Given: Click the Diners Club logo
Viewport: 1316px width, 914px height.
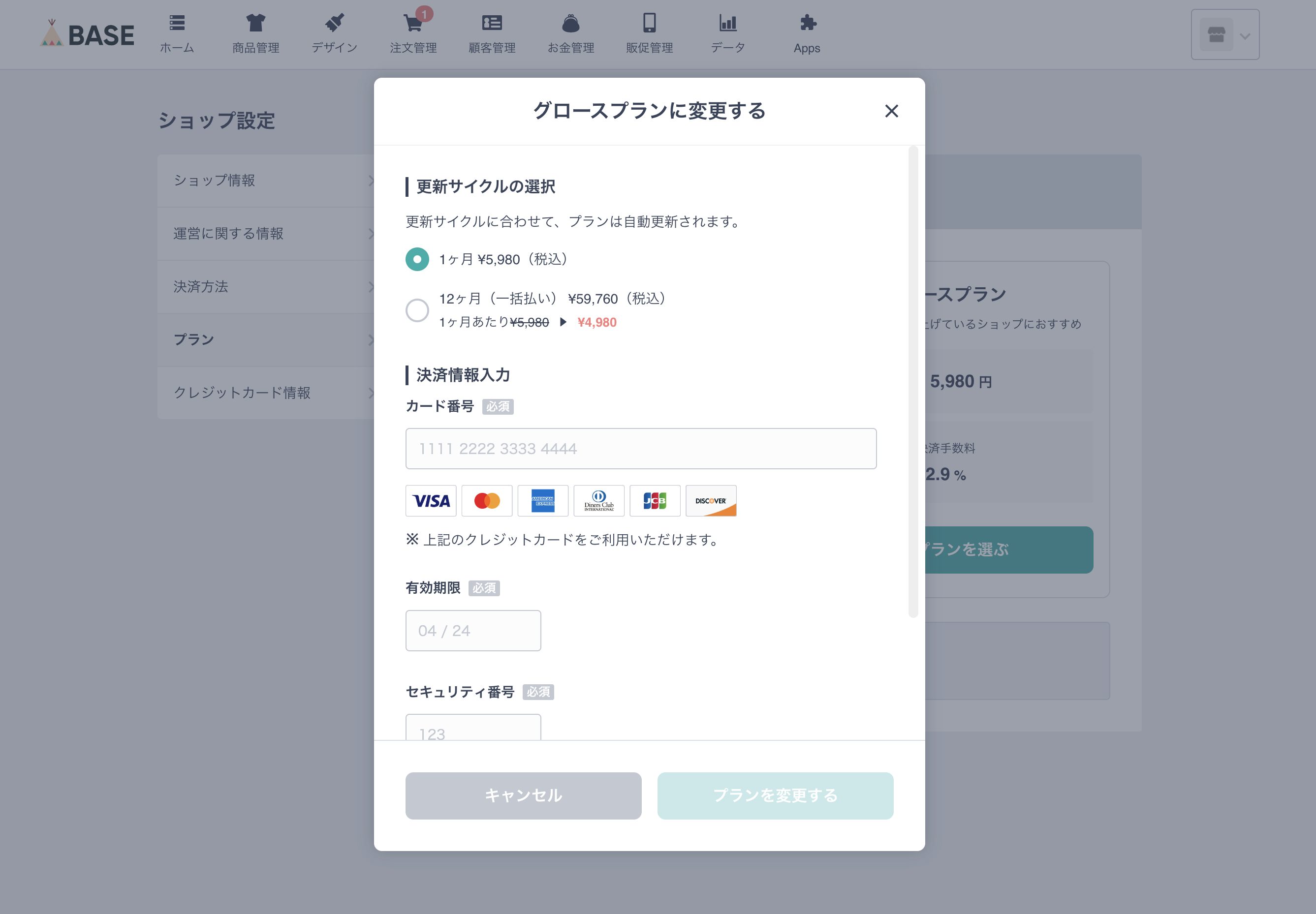Looking at the screenshot, I should click(599, 501).
